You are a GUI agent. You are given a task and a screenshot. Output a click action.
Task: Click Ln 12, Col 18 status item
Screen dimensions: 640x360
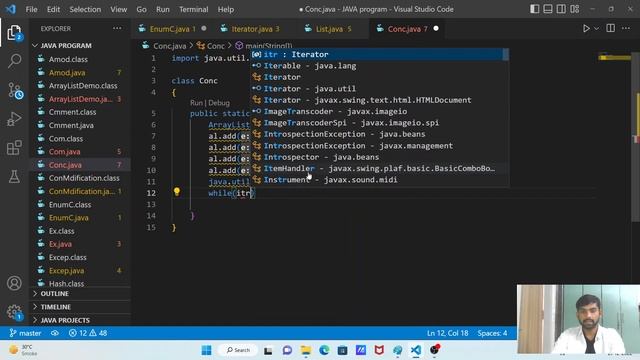tap(447, 333)
